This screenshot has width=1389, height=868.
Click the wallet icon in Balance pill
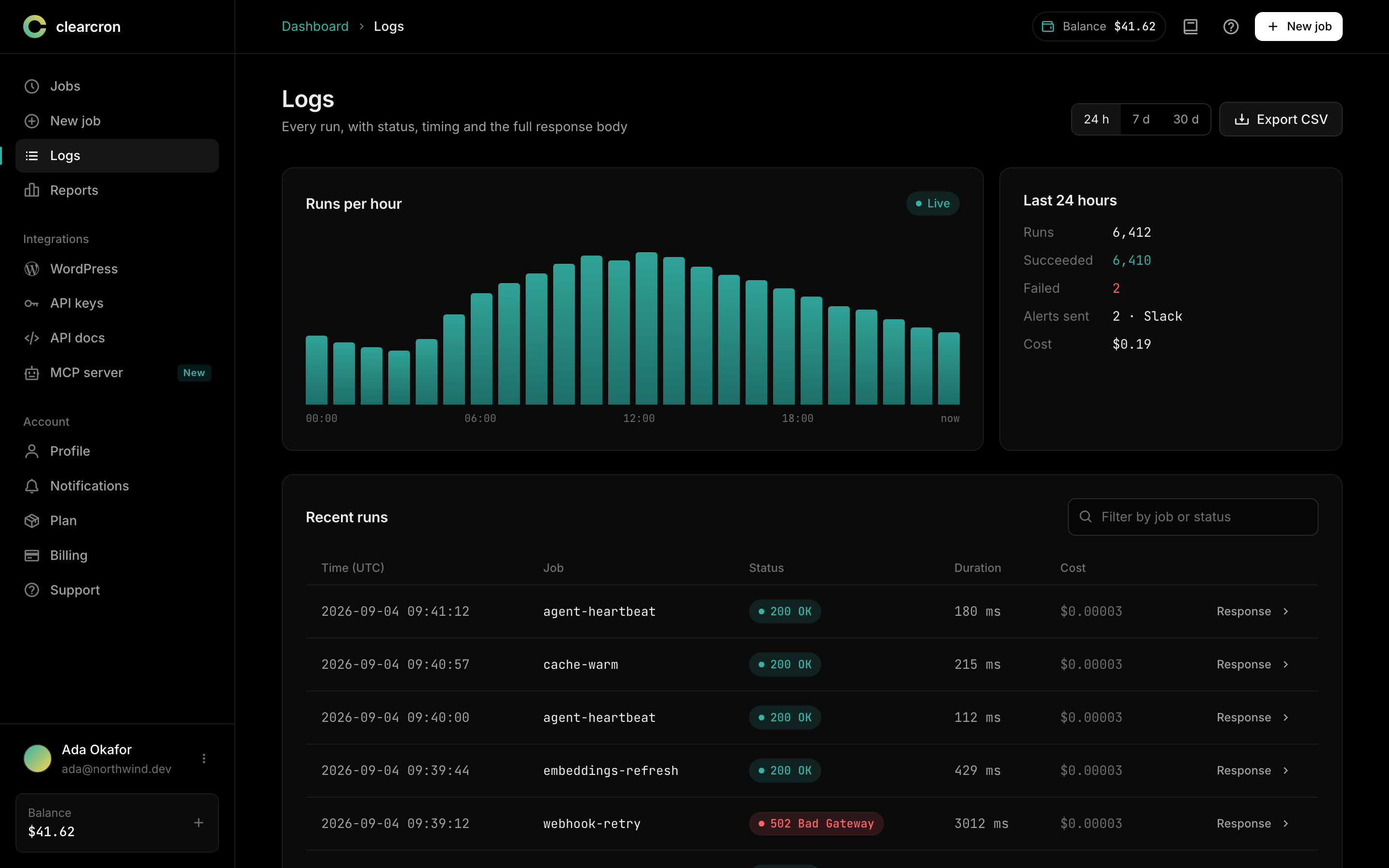[1048, 27]
